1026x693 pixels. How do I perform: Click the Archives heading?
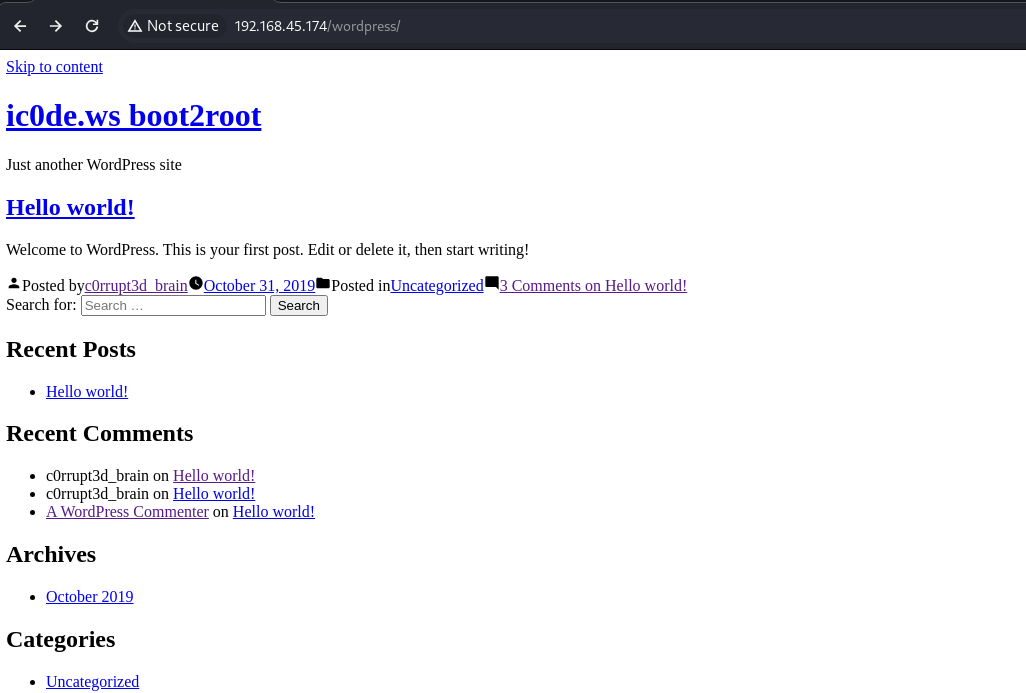pyautogui.click(x=51, y=555)
